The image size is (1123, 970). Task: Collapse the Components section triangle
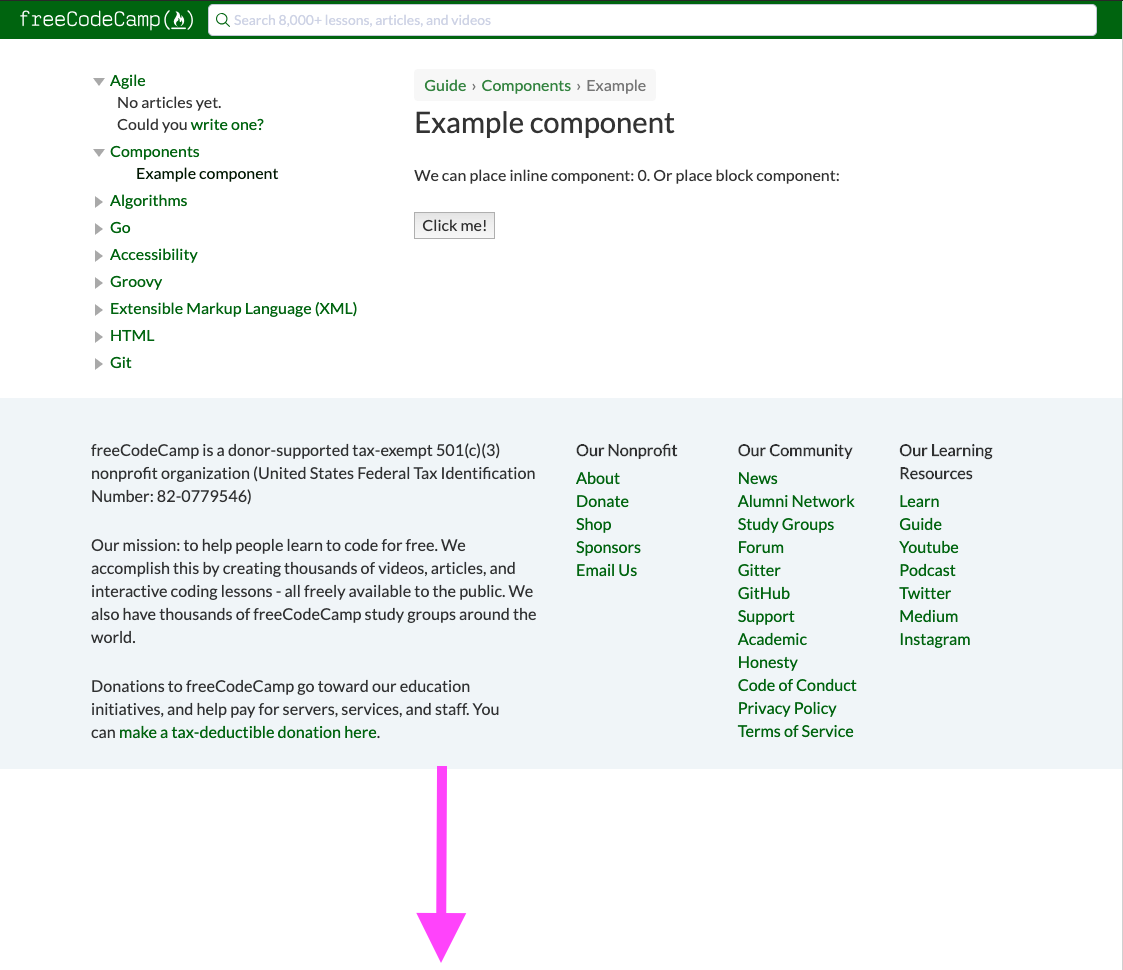99,153
